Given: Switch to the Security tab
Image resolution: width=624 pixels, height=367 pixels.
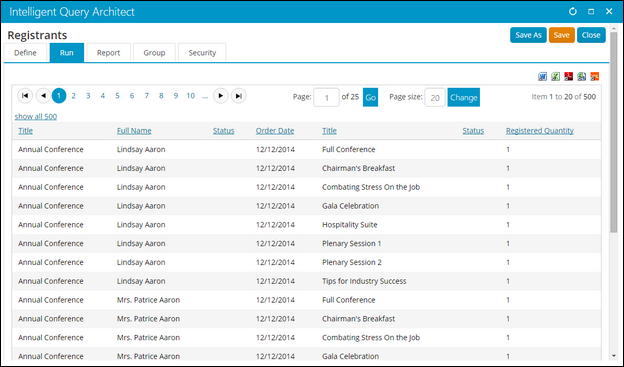Looking at the screenshot, I should coord(202,53).
